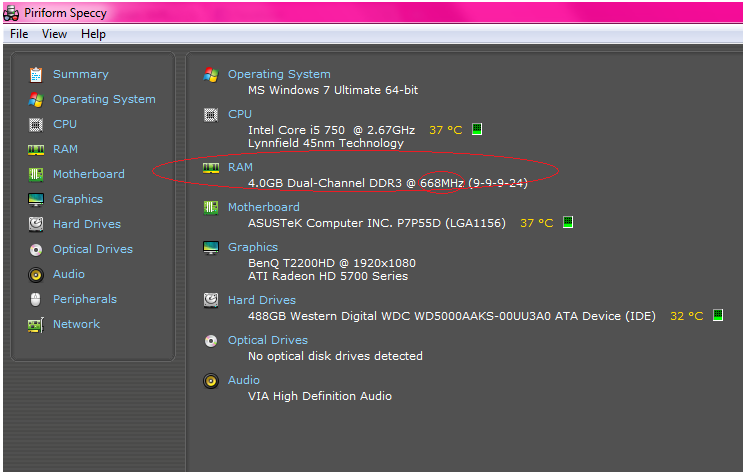Select Motherboard in the sidebar list
This screenshot has height=472, width=743.
point(89,174)
